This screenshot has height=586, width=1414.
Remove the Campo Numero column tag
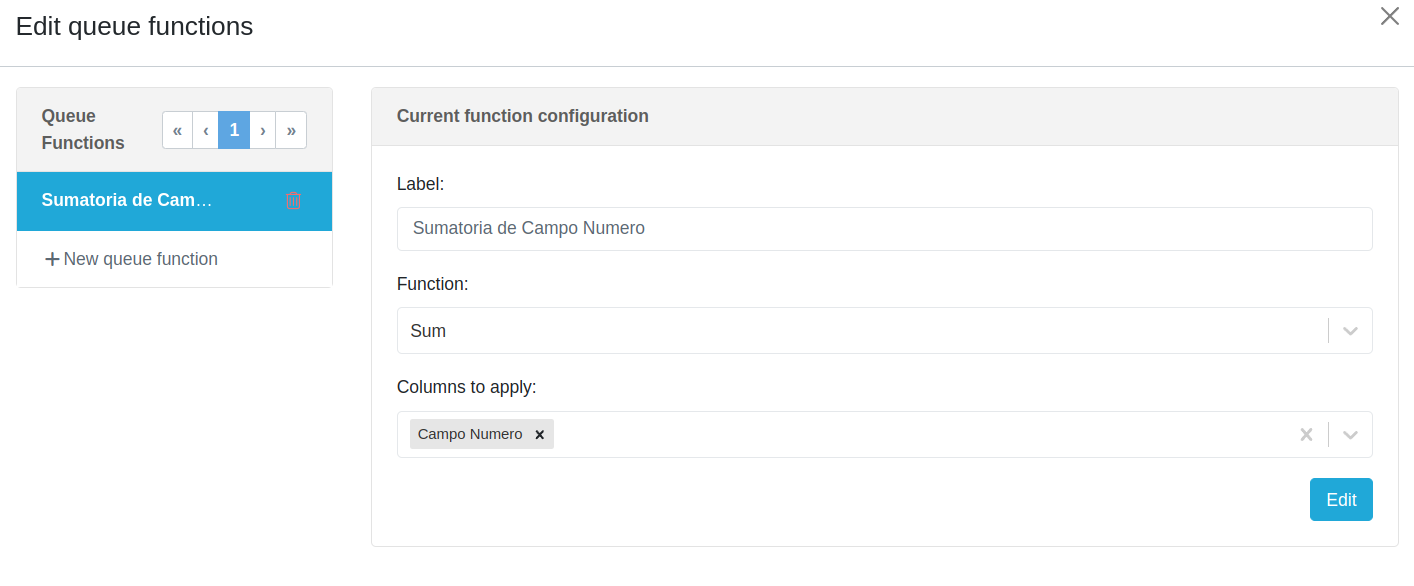pos(539,435)
